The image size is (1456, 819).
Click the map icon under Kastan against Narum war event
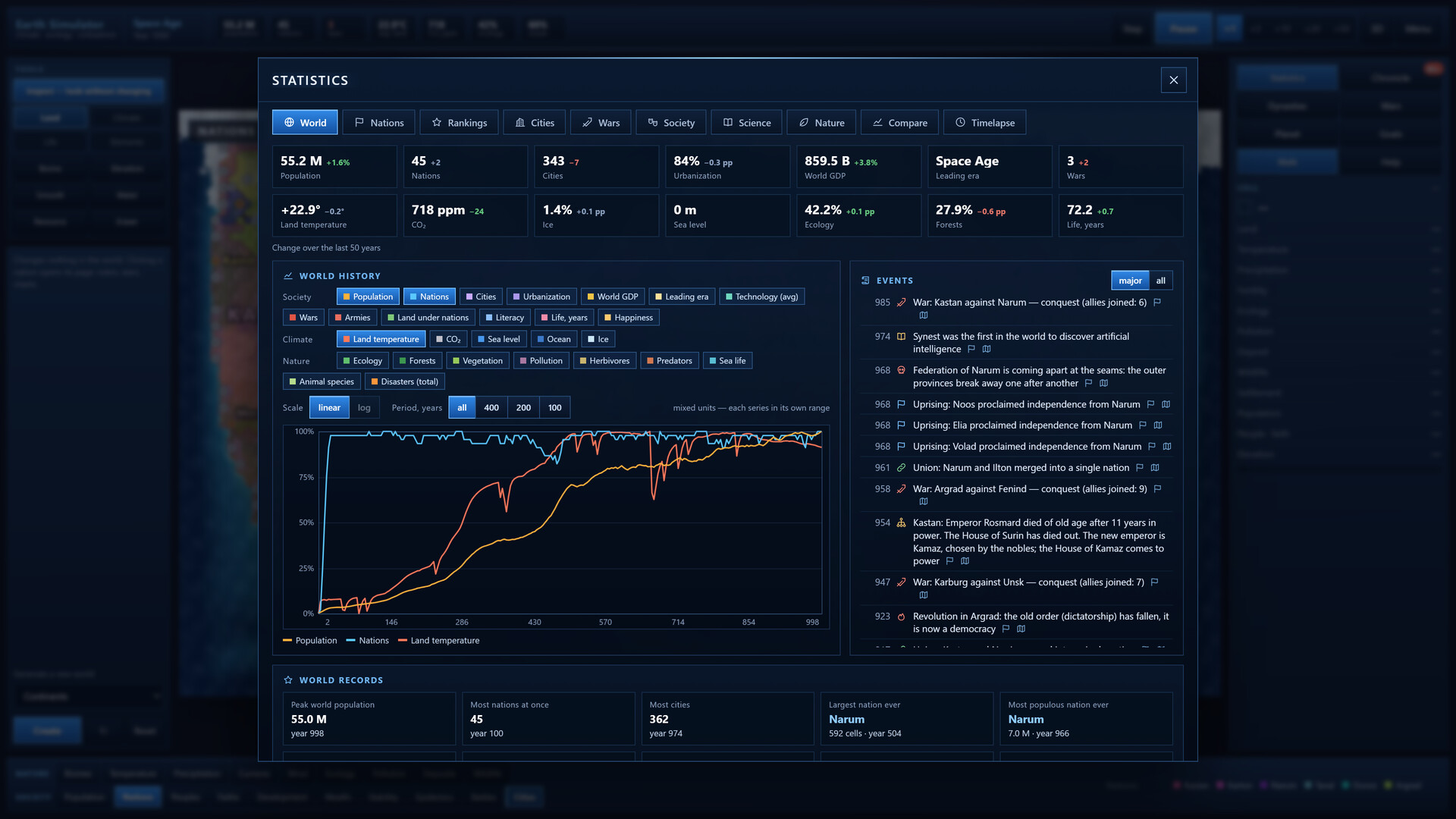[x=924, y=315]
